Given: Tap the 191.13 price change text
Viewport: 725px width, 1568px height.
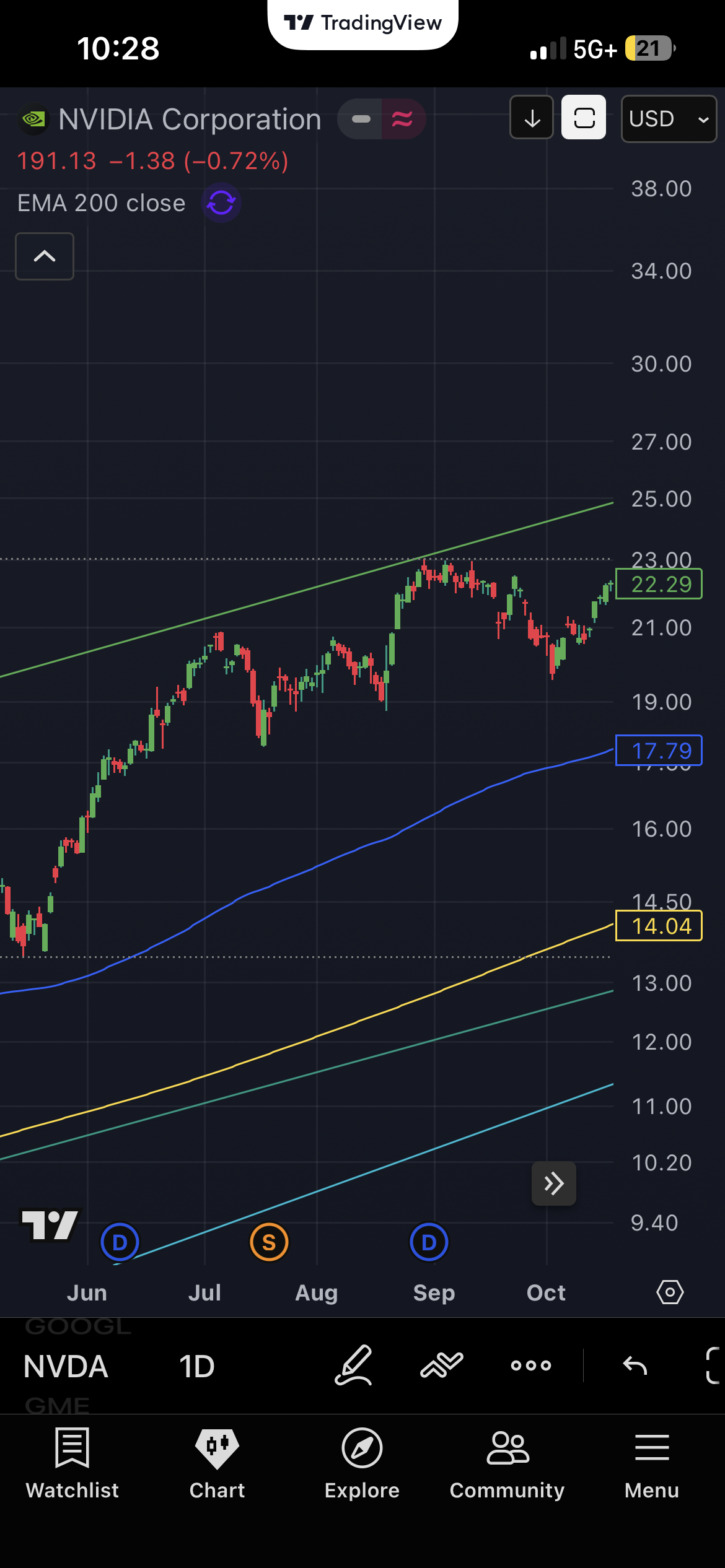Looking at the screenshot, I should [152, 161].
